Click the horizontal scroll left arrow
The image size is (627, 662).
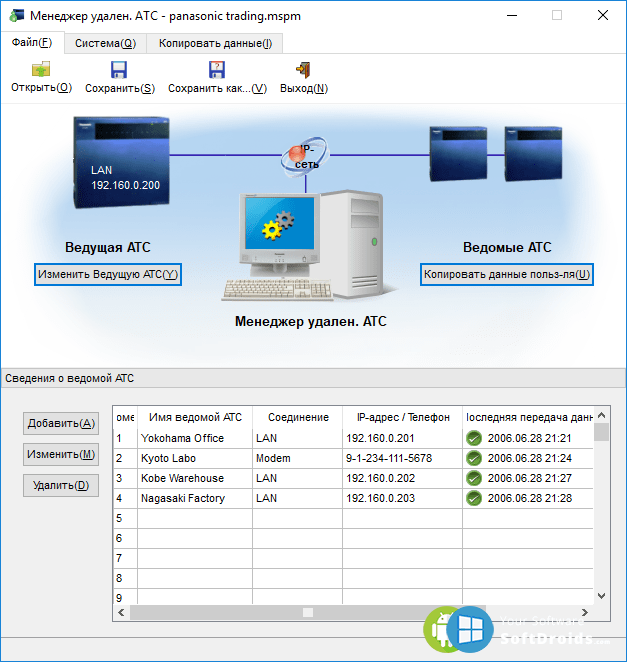coord(122,612)
